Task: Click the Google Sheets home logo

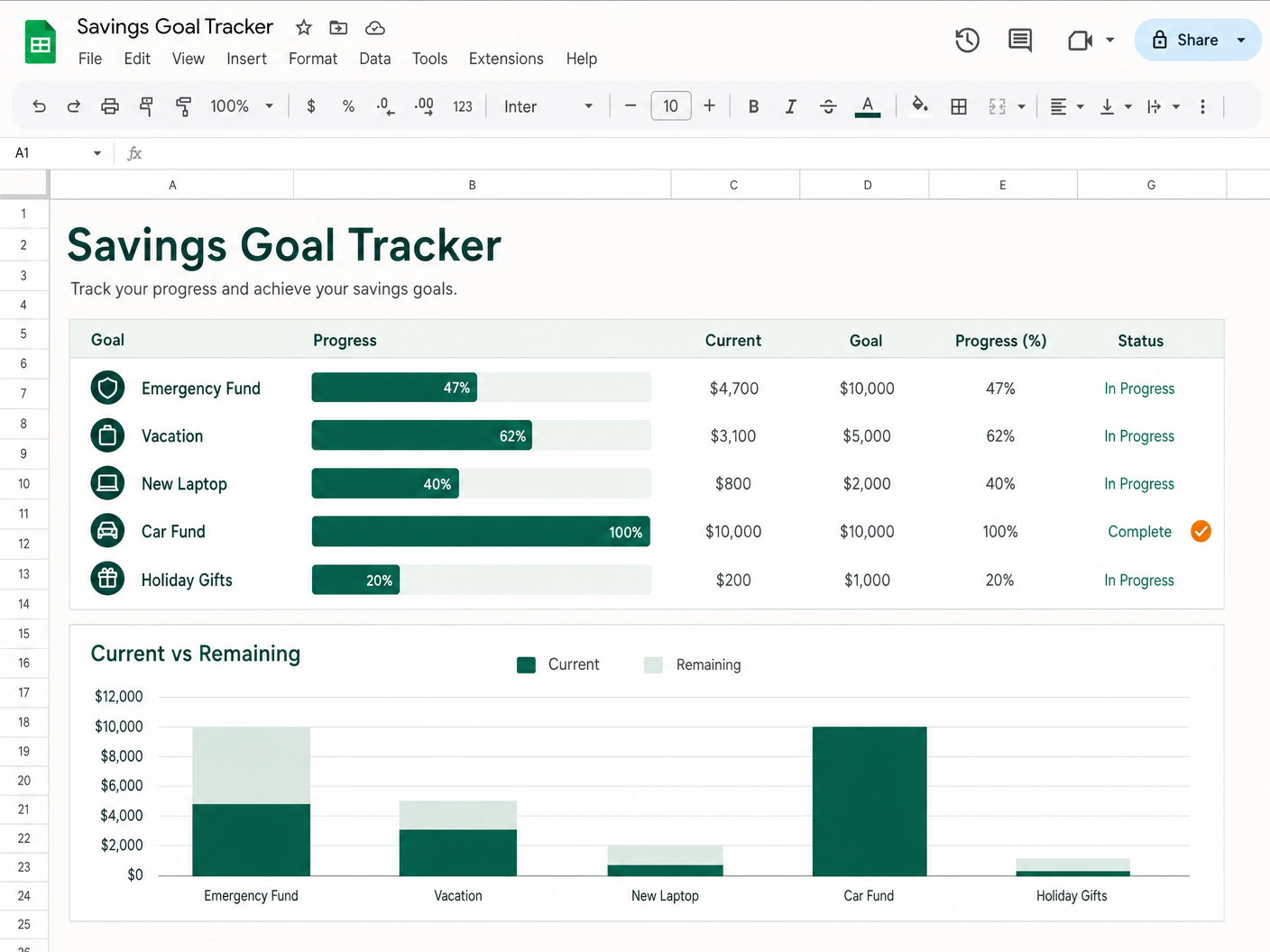Action: point(40,42)
